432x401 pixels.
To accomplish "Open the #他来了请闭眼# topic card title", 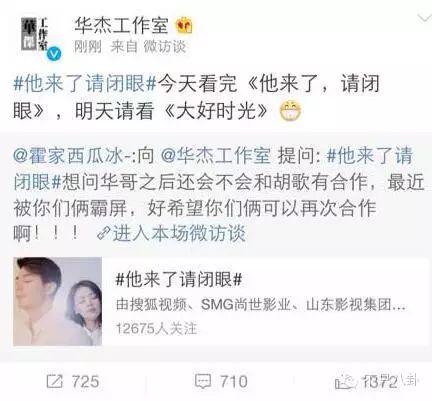I will (179, 279).
